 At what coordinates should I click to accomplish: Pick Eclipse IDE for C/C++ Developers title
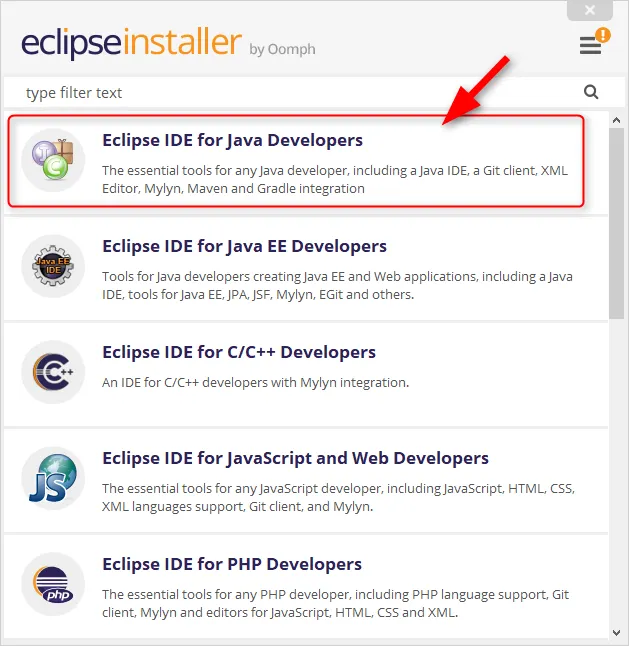coord(239,352)
